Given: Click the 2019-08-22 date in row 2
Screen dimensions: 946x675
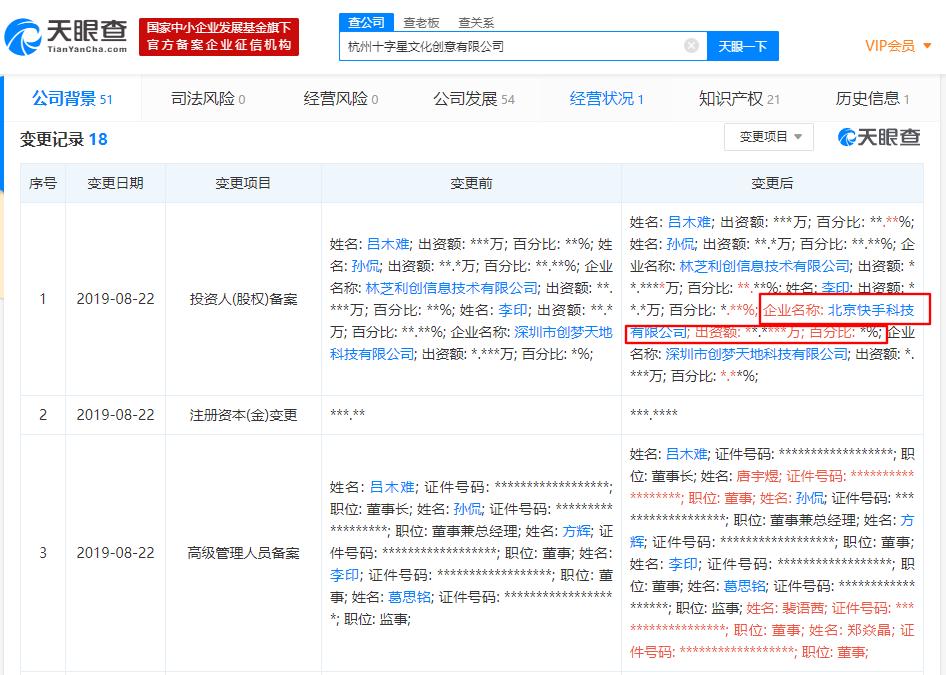Looking at the screenshot, I should coord(115,415).
